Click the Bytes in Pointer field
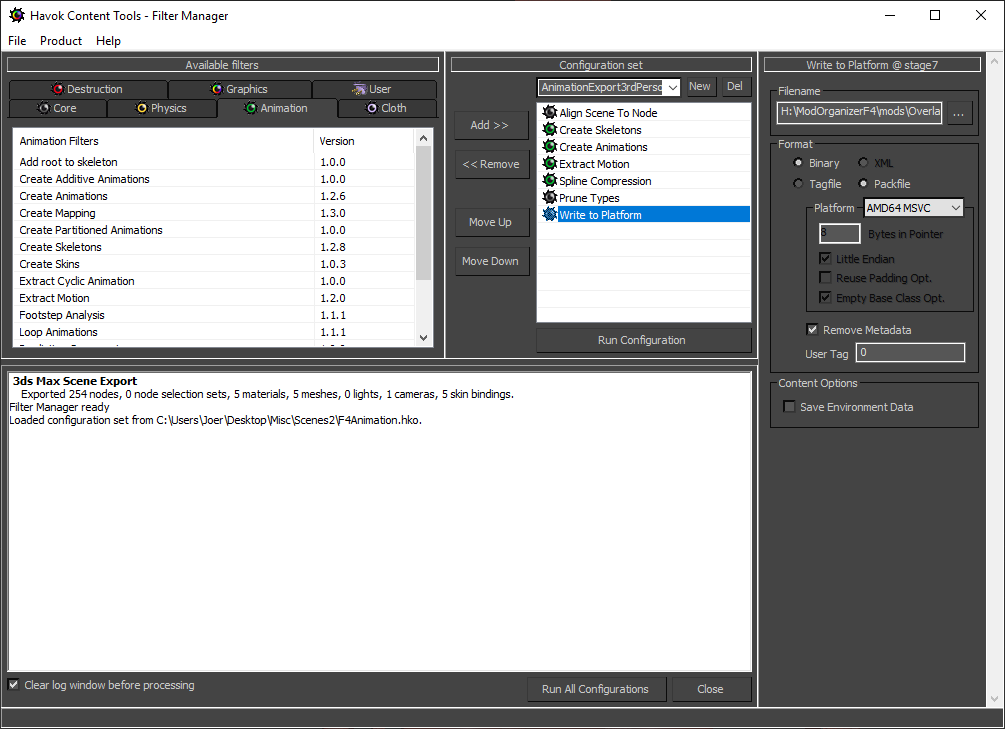 840,233
